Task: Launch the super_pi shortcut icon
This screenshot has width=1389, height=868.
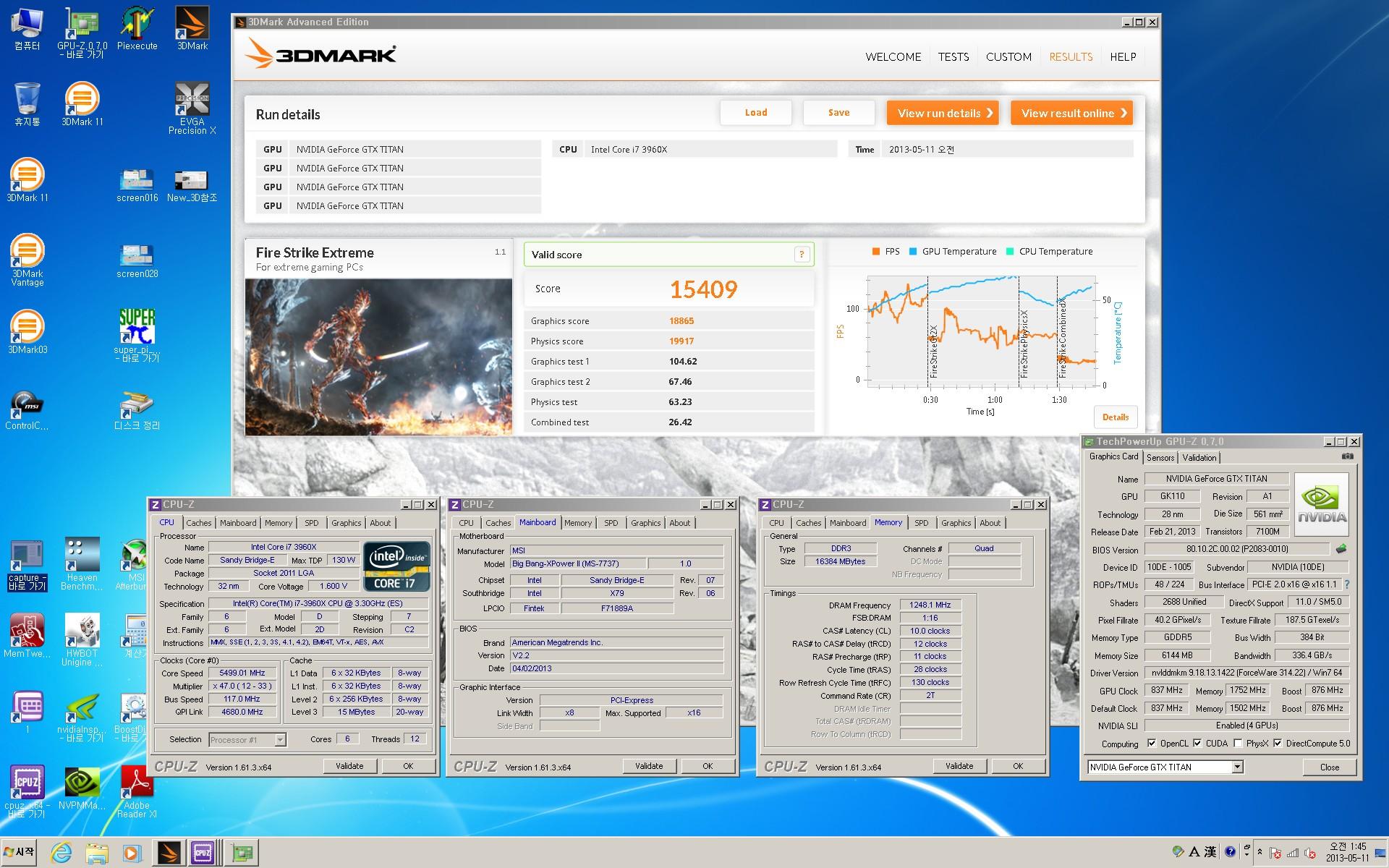Action: tap(137, 336)
